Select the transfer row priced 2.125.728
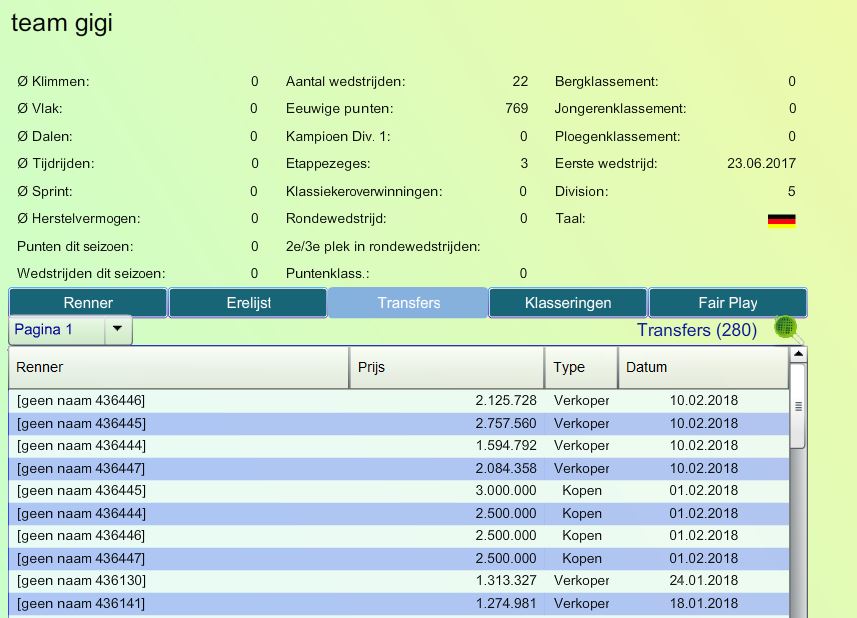This screenshot has height=618, width=857. pyautogui.click(x=400, y=400)
